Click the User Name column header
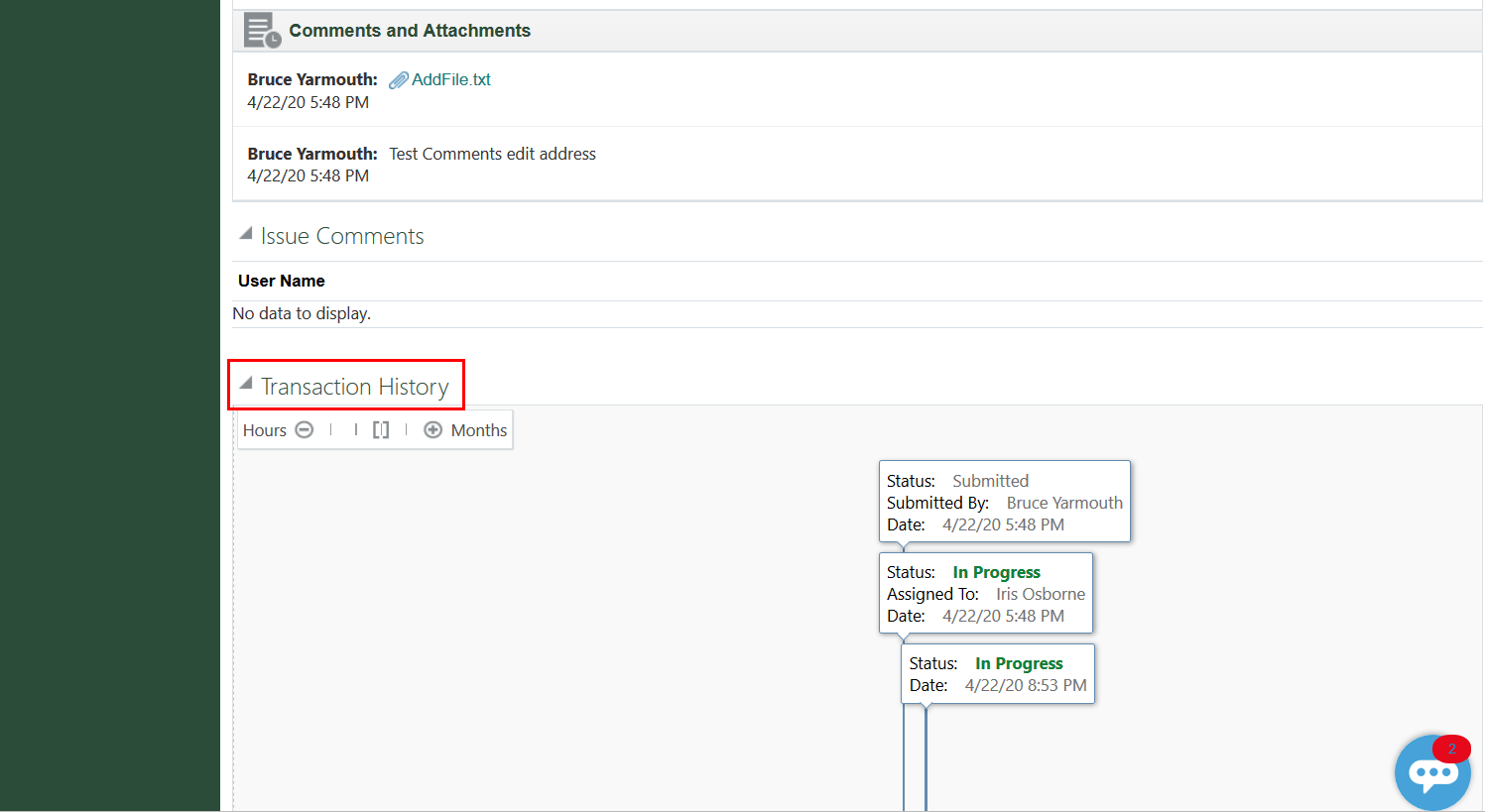Viewport: 1485px width, 812px height. pyautogui.click(x=282, y=282)
